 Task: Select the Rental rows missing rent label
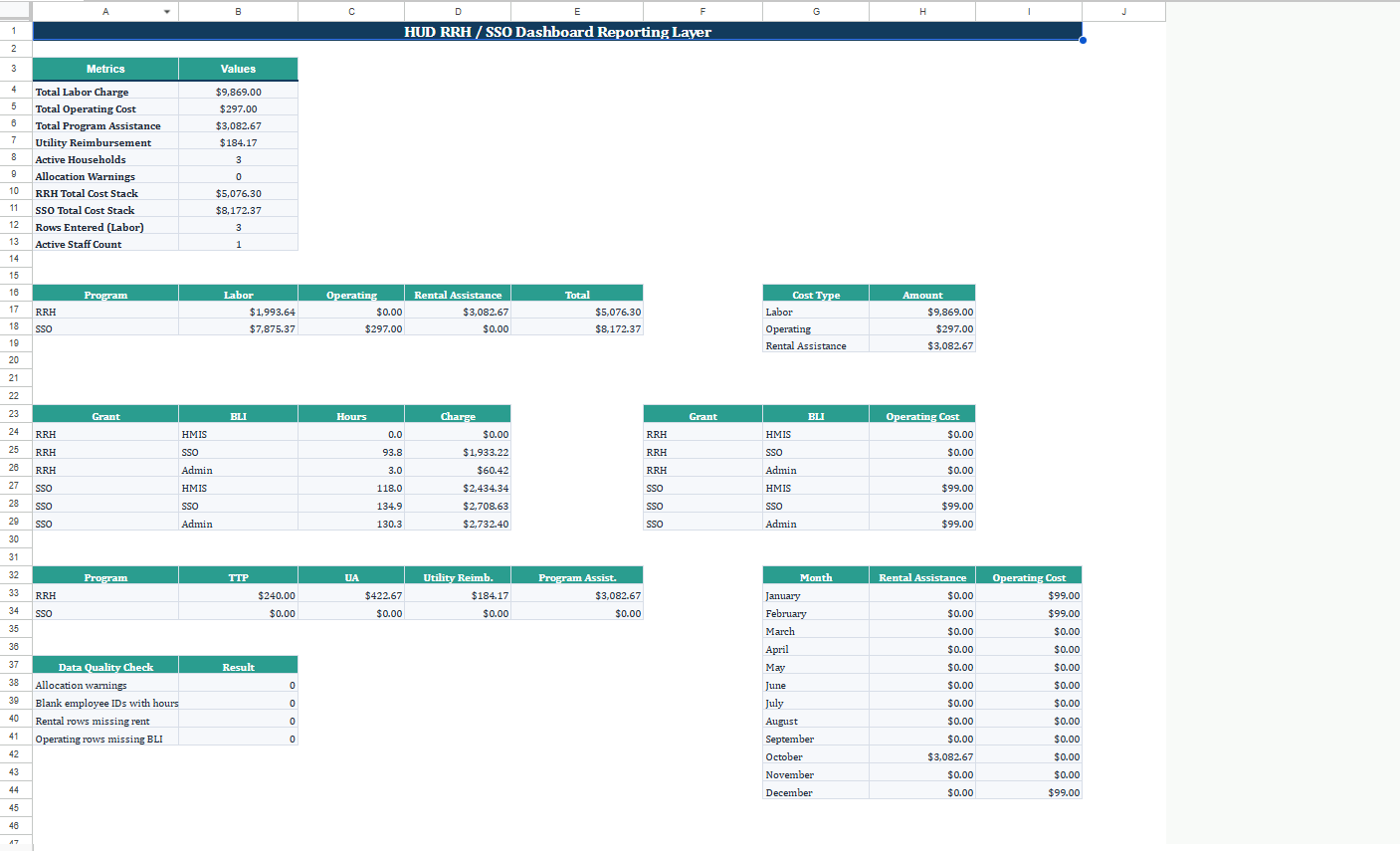(93, 721)
